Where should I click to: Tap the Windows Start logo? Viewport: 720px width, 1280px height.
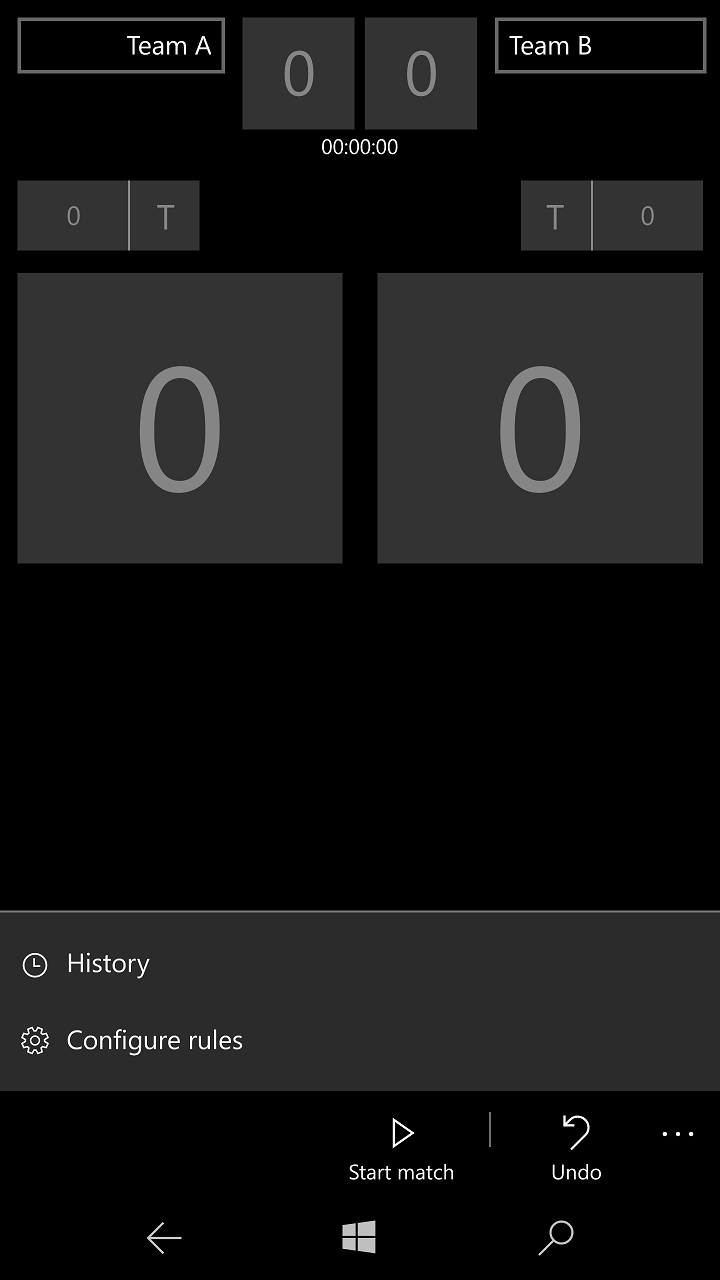click(359, 1238)
